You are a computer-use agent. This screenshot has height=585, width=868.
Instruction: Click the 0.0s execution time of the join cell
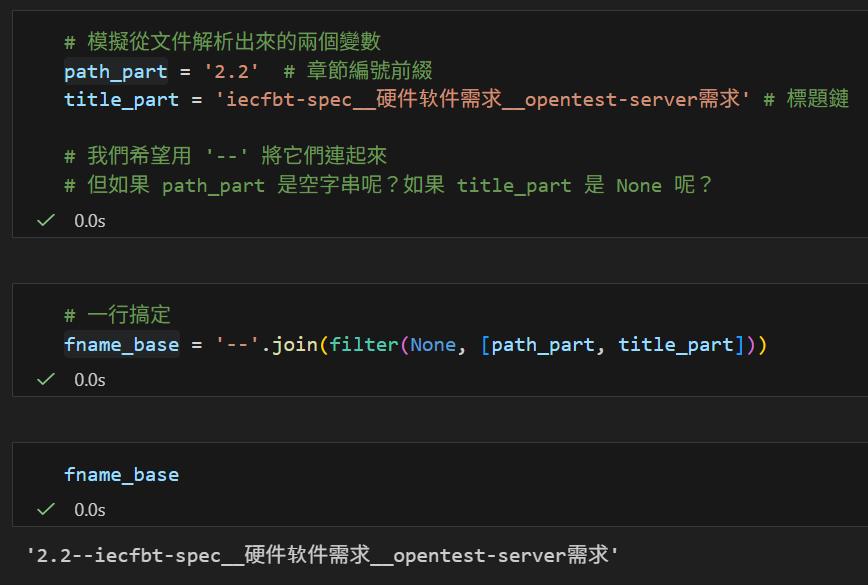coord(90,379)
